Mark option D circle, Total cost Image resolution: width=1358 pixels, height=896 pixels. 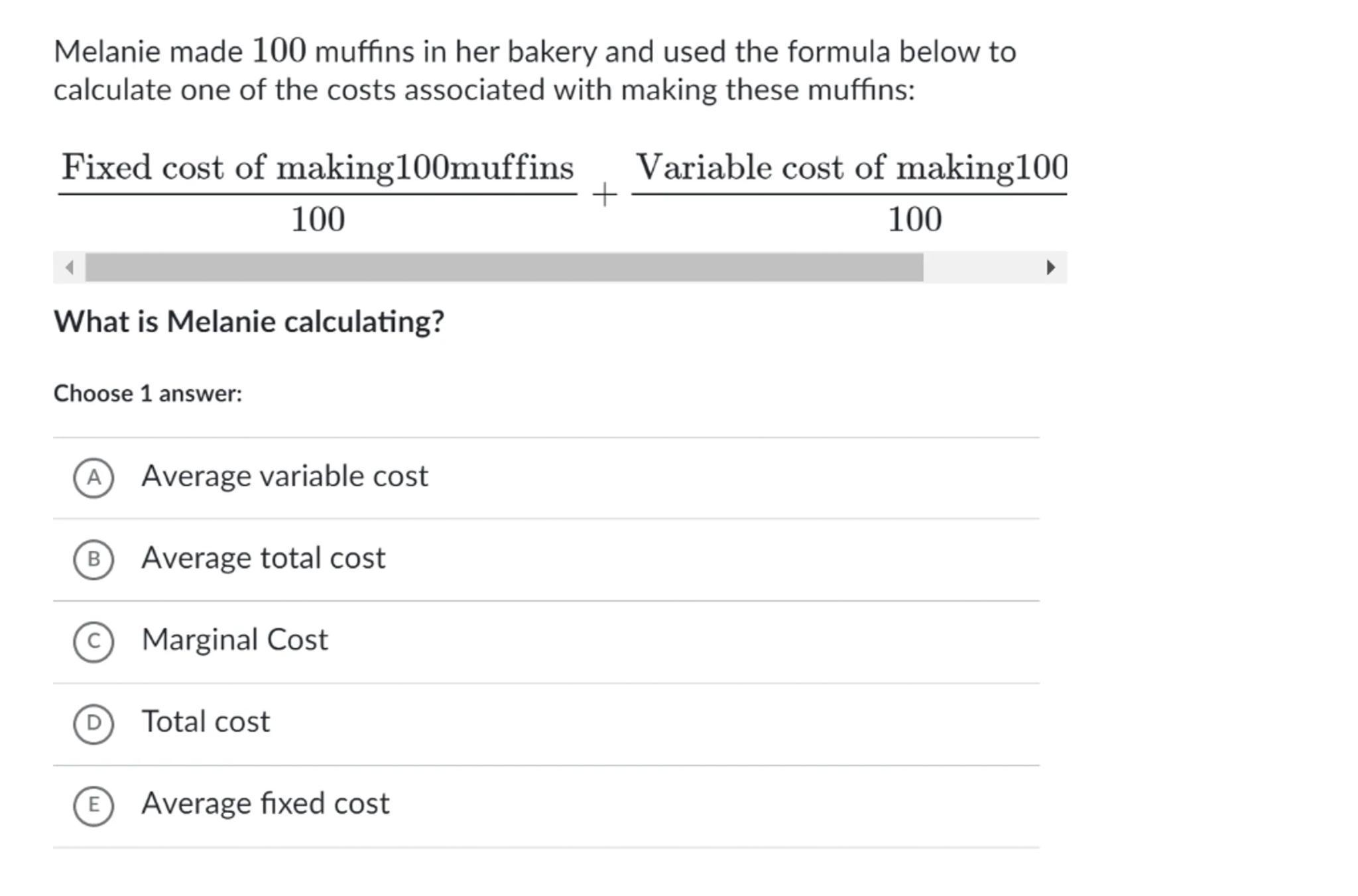[x=93, y=723]
